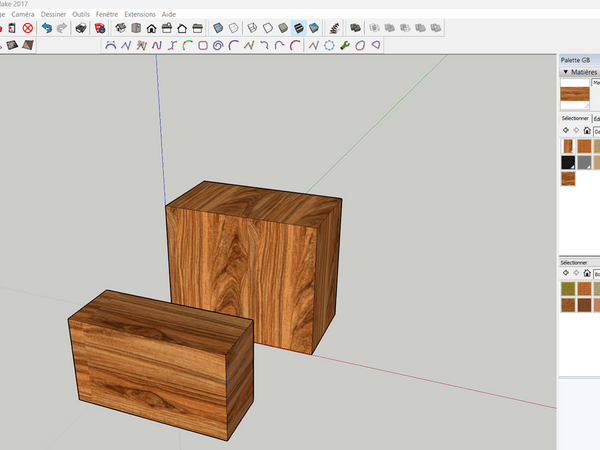Open the Fenêtre menu

pyautogui.click(x=106, y=14)
